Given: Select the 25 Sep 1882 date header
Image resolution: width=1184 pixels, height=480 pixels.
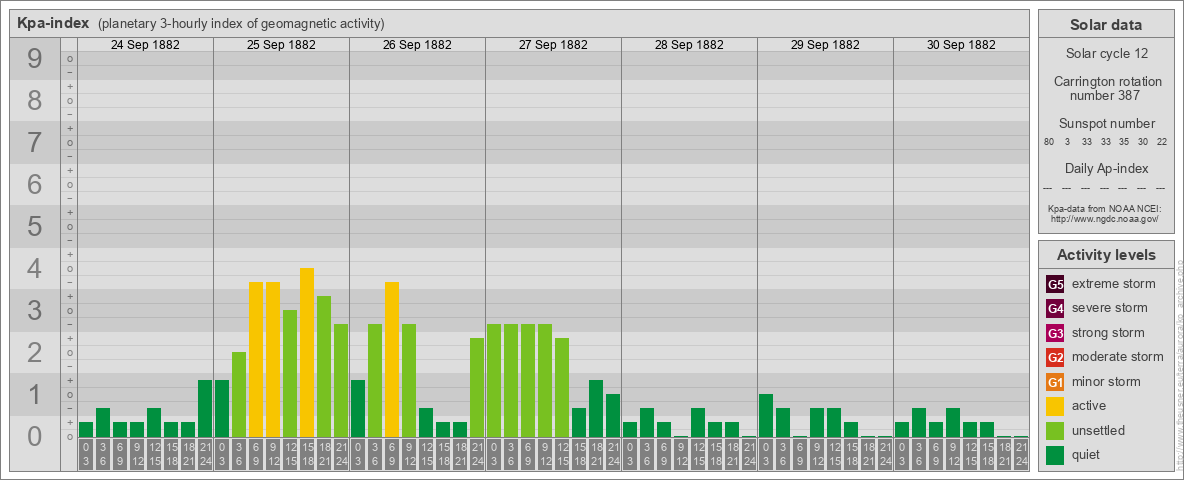Looking at the screenshot, I should [x=281, y=45].
